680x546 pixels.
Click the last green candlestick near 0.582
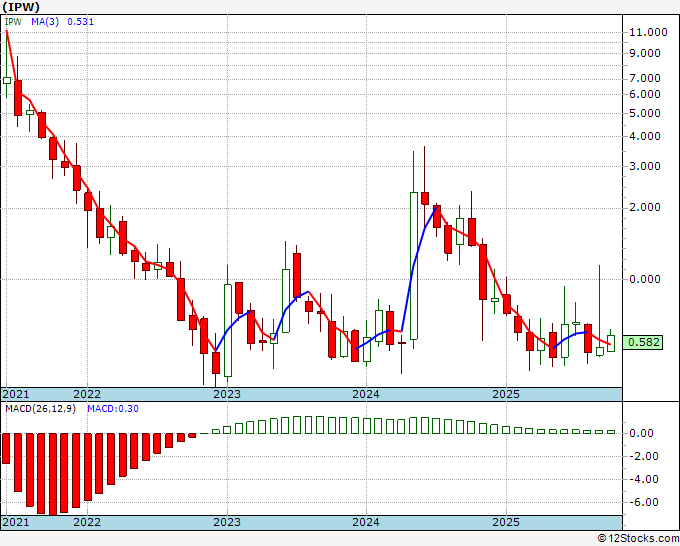click(x=611, y=343)
